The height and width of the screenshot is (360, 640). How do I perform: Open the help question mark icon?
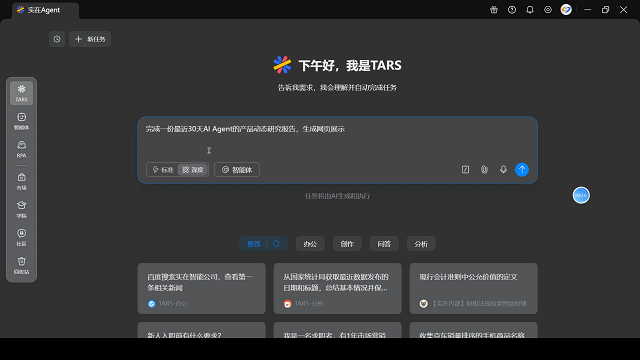click(512, 10)
